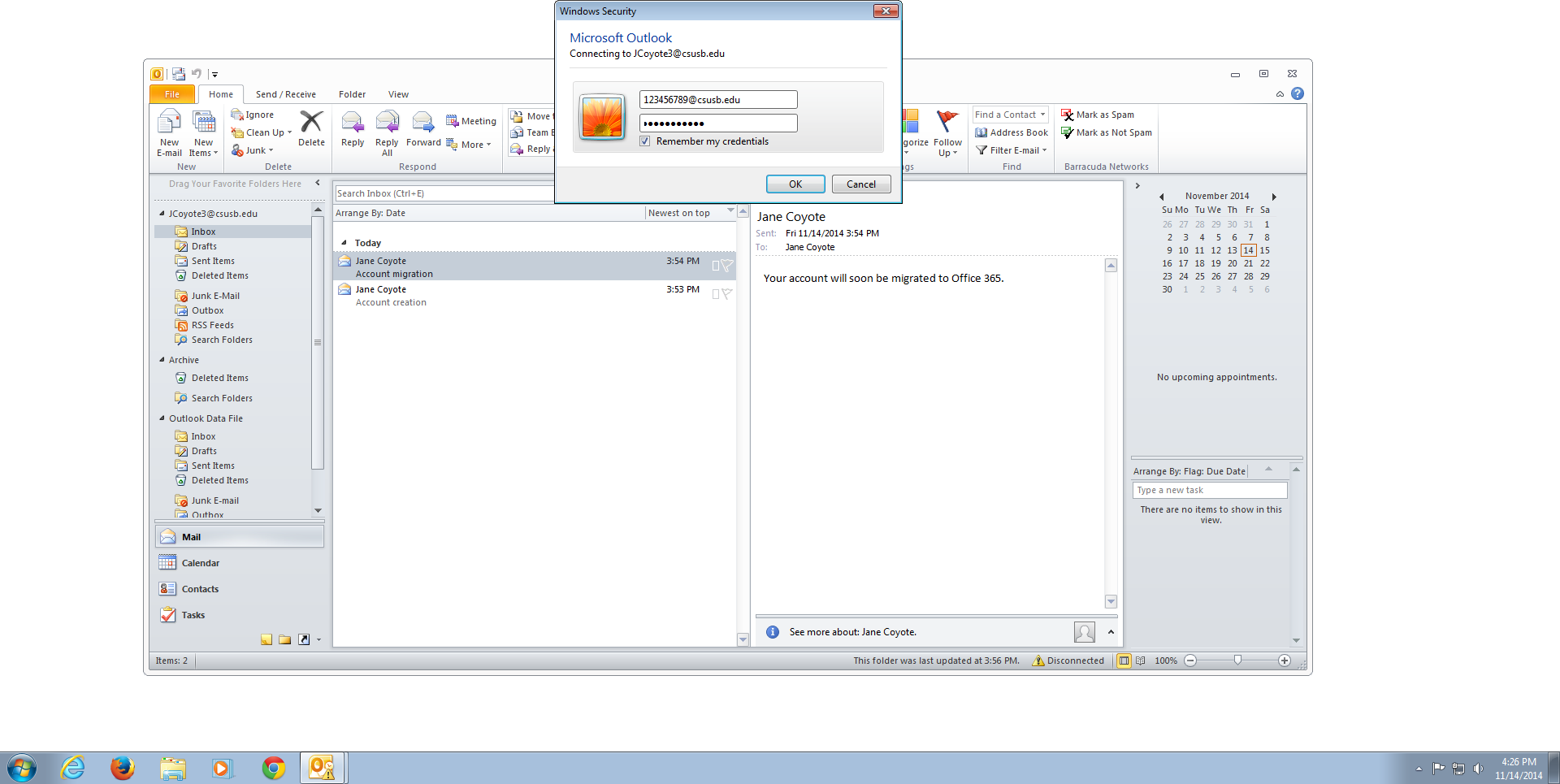Click the Type a new task field
This screenshot has width=1560, height=784.
pyautogui.click(x=1210, y=490)
